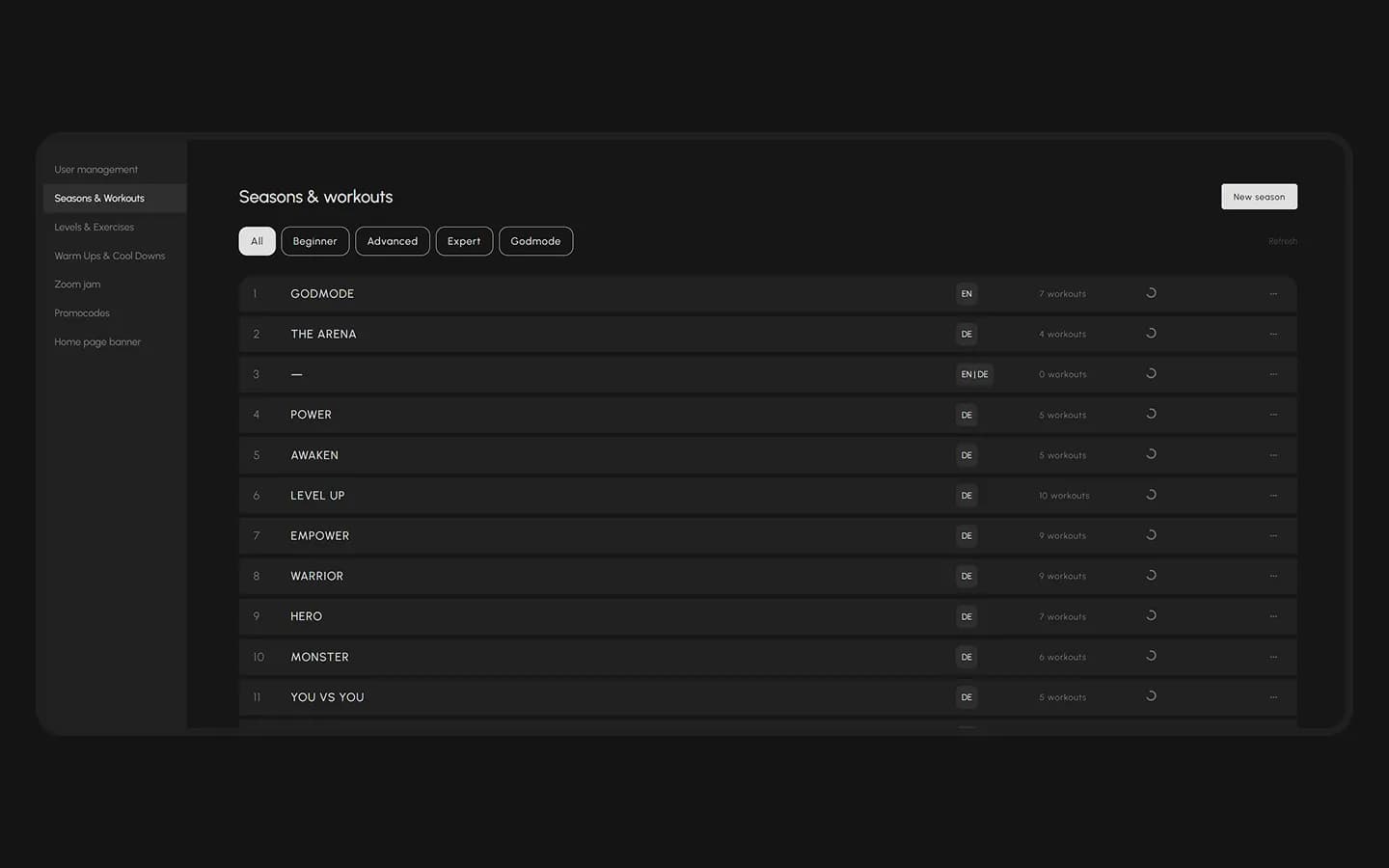Click '10 workouts' in LEVEL UP row
The image size is (1389, 868).
(1064, 496)
